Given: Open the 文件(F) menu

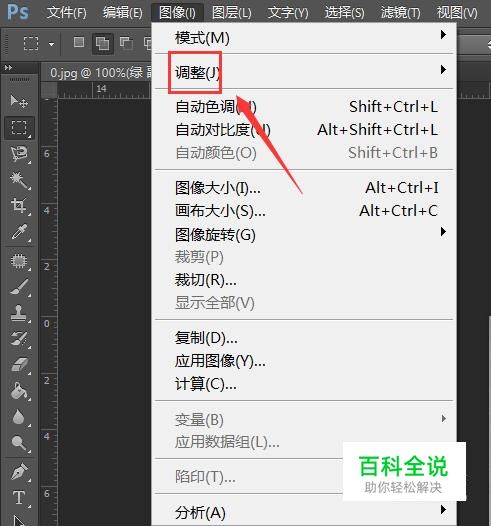Looking at the screenshot, I should (x=66, y=13).
